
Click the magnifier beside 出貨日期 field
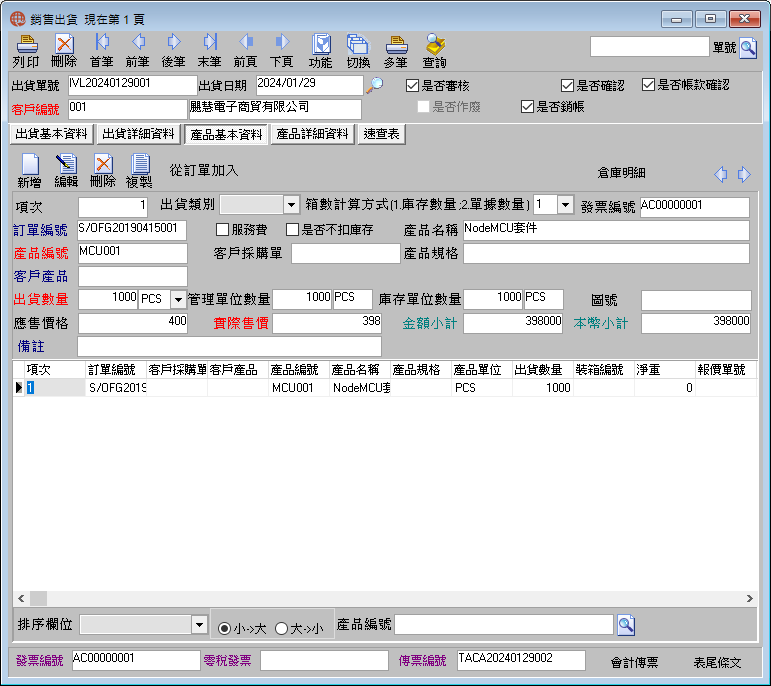pyautogui.click(x=375, y=85)
